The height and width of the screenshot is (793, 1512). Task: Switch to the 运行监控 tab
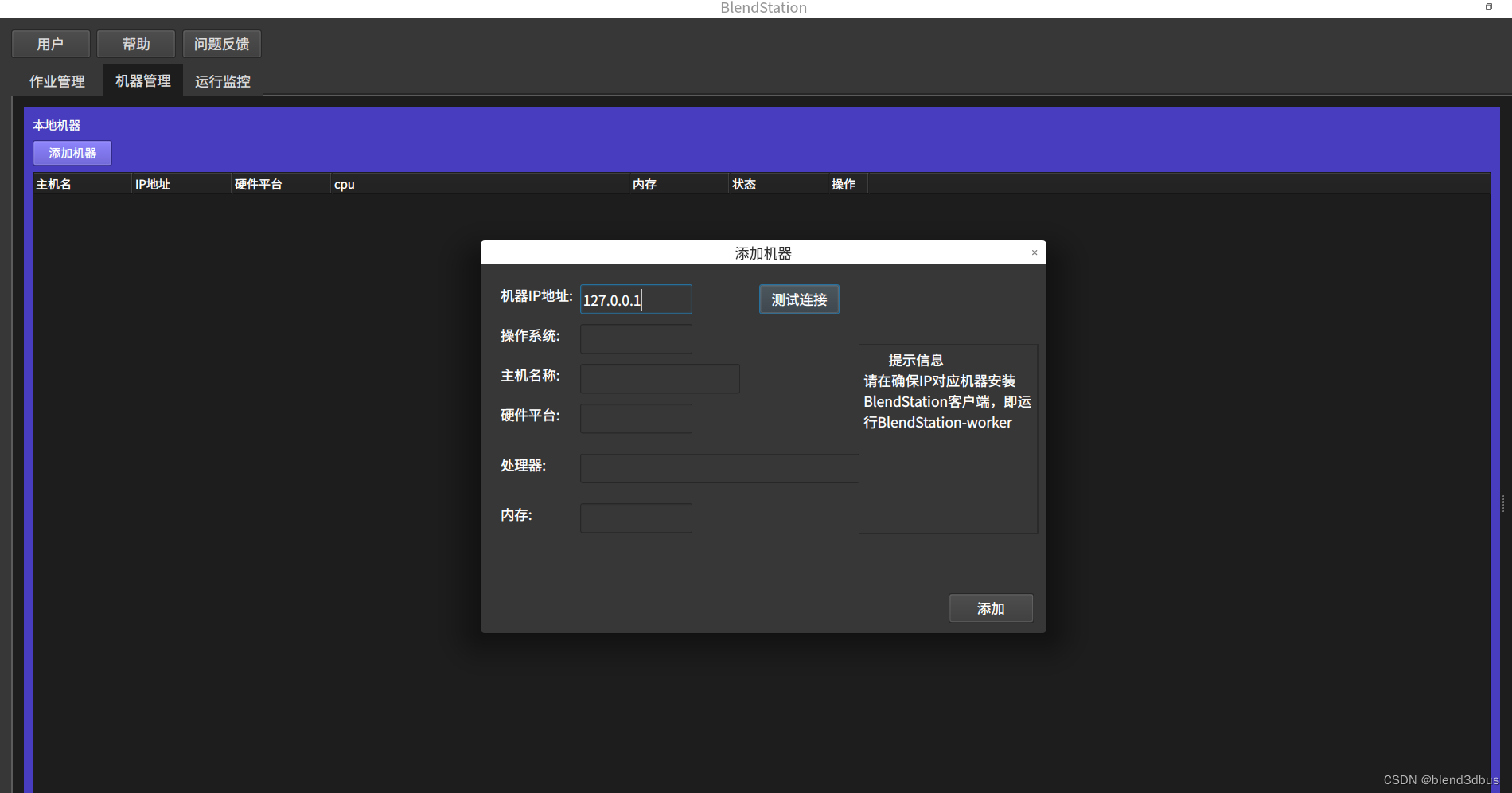(x=223, y=81)
